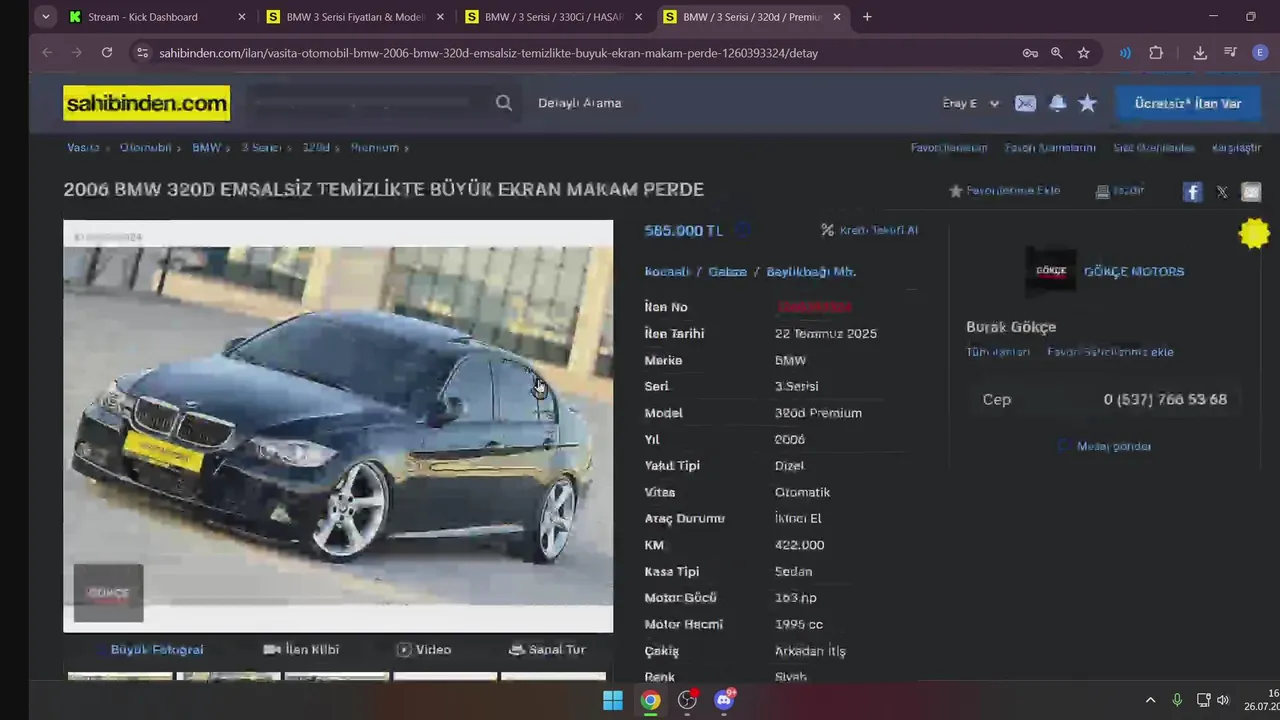Click microphone icon in system tray
Image resolution: width=1280 pixels, height=720 pixels.
point(1177,700)
